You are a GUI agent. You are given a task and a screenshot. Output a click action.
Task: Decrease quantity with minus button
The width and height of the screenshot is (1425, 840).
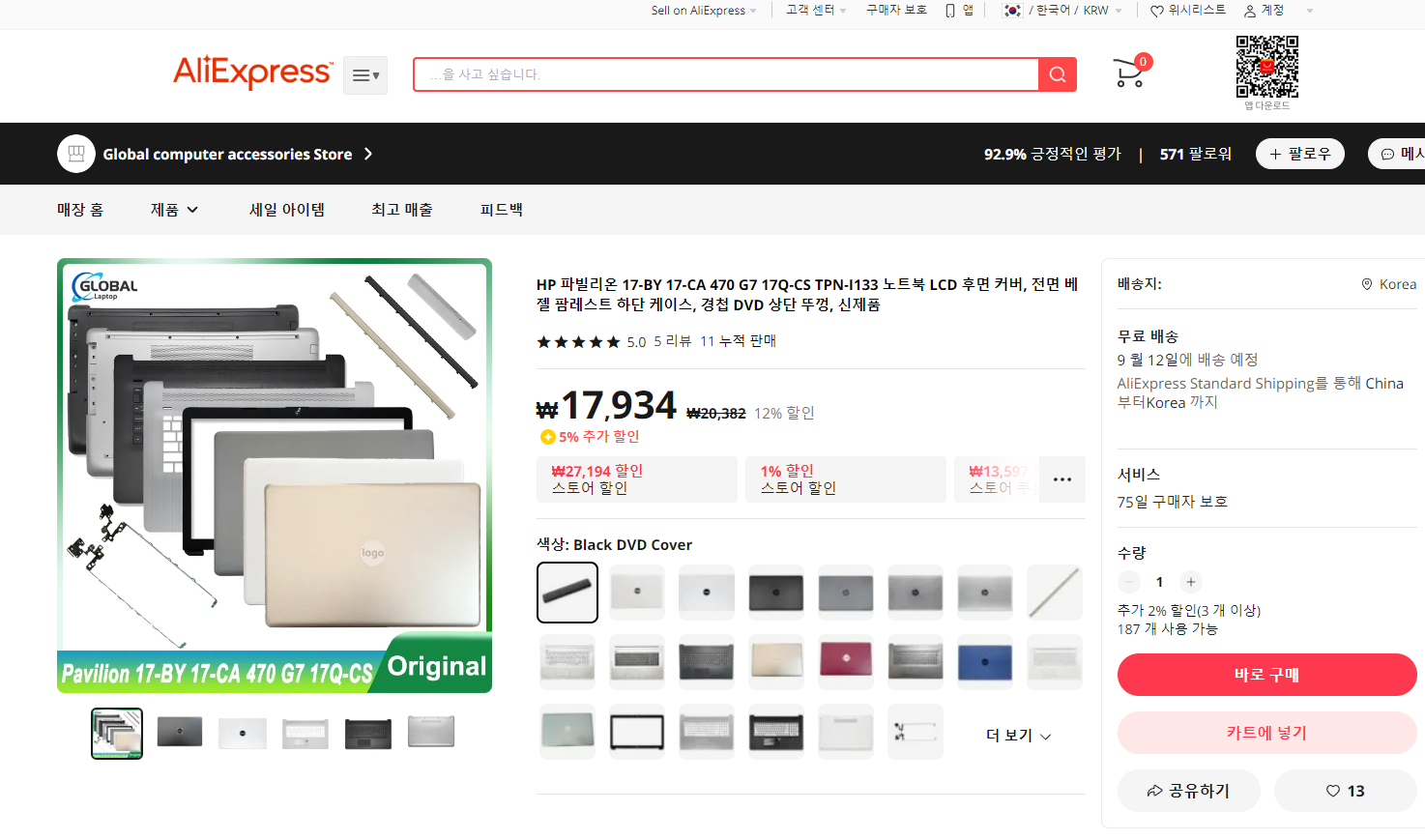tap(1129, 582)
